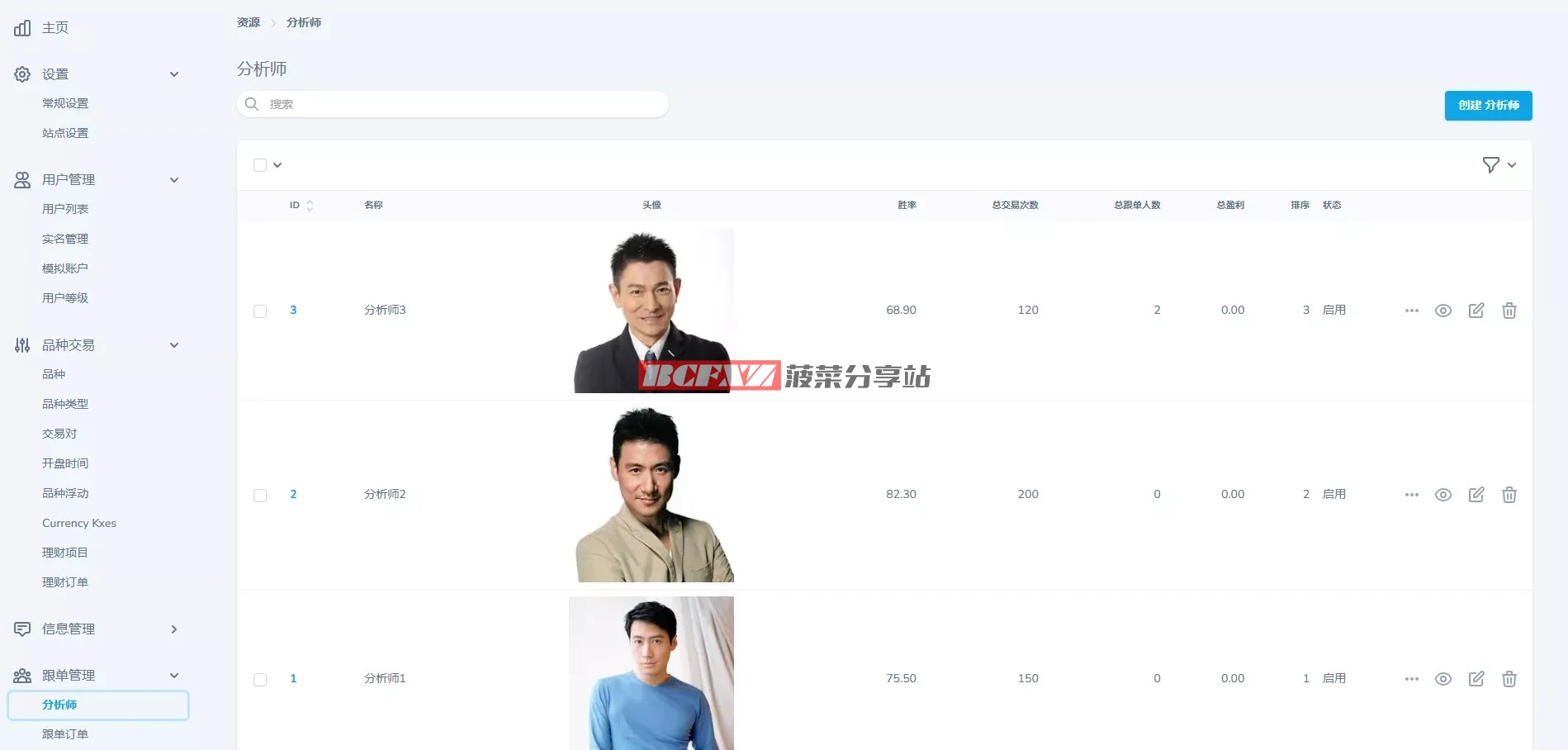Click the 主页 bar chart icon
This screenshot has height=750, width=1568.
(x=22, y=28)
